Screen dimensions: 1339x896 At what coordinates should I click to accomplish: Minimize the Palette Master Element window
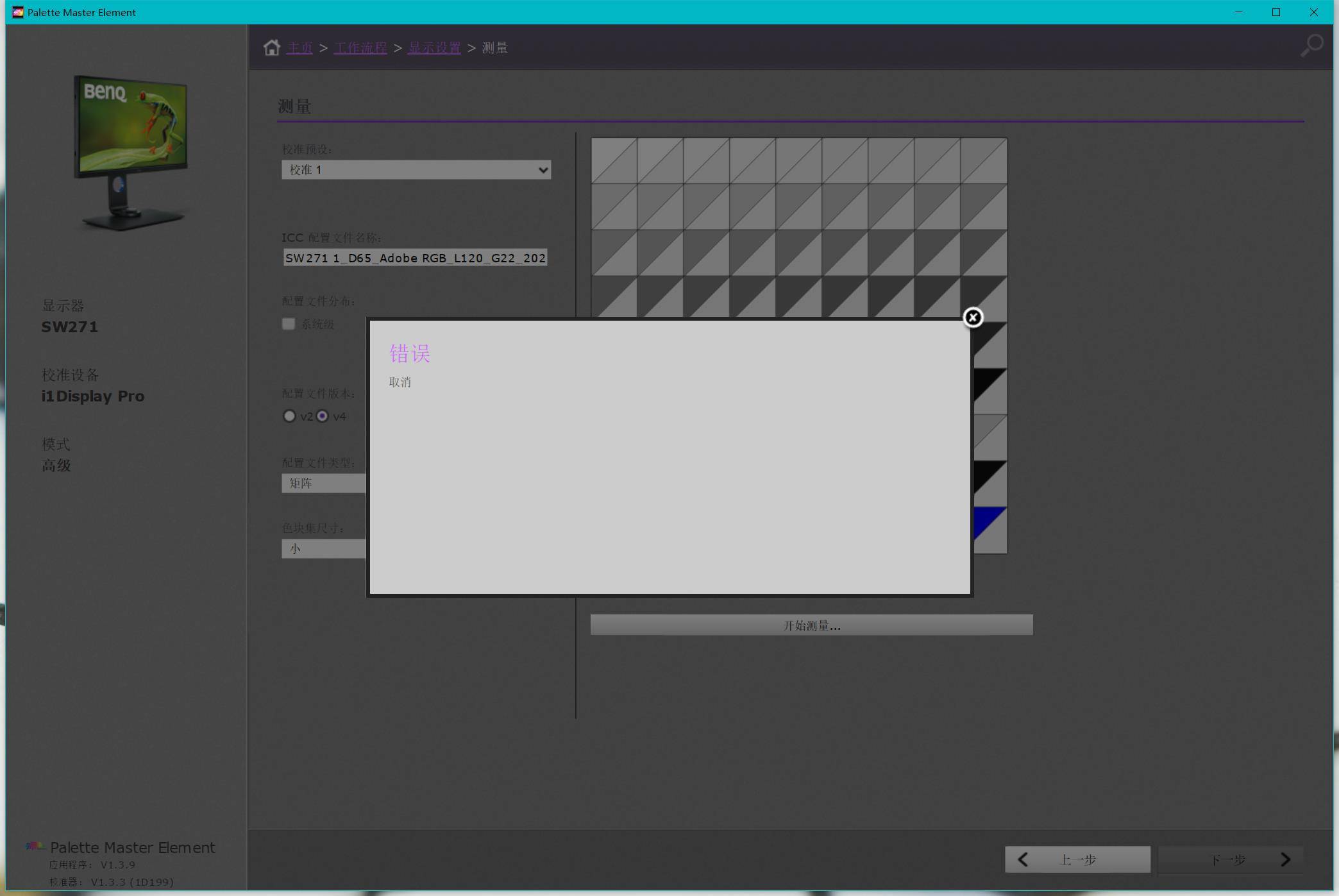coord(1239,12)
